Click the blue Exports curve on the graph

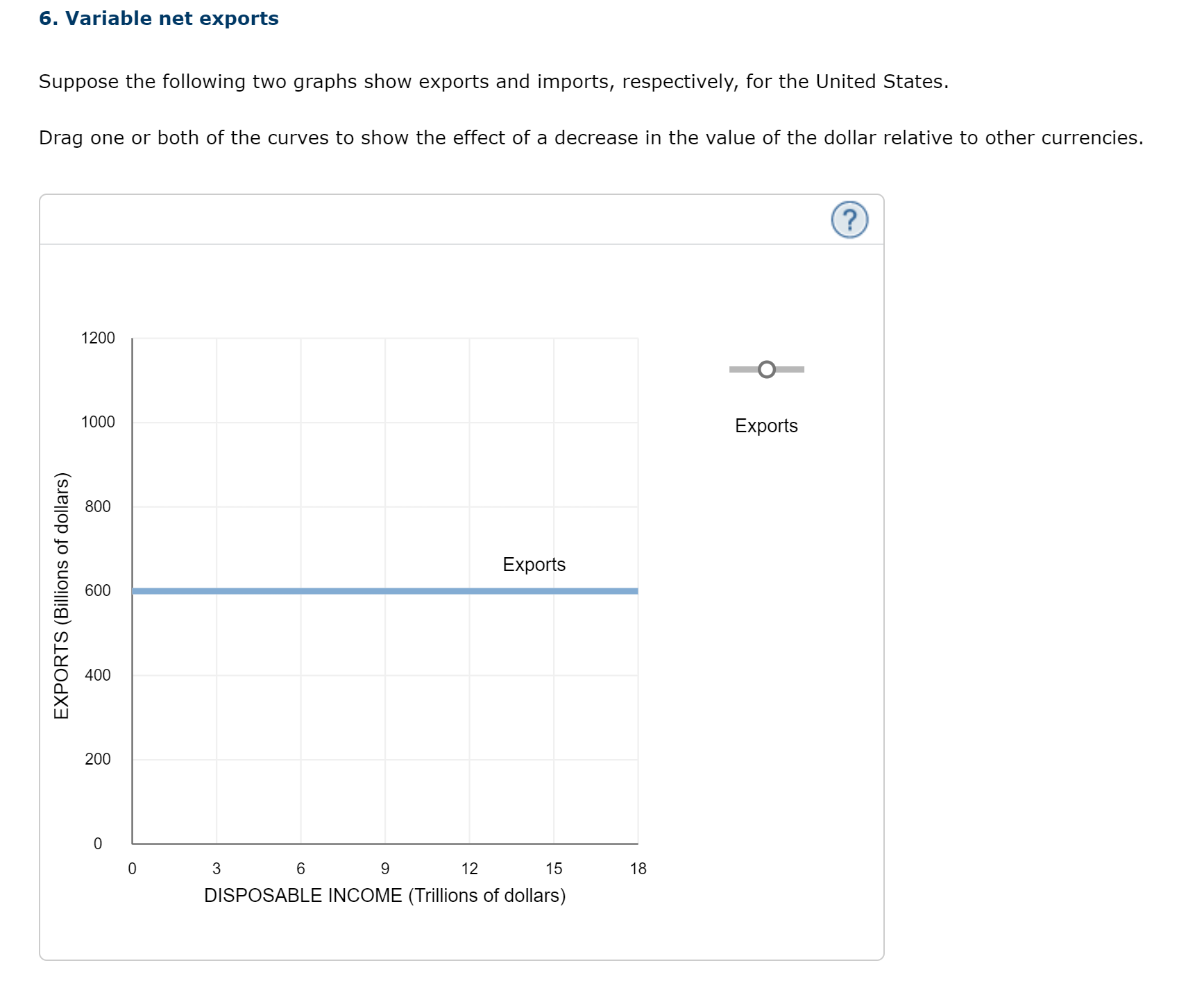point(382,590)
